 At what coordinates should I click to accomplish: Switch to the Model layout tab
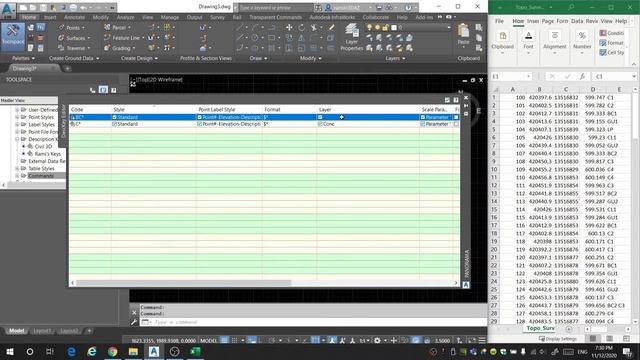(17, 331)
